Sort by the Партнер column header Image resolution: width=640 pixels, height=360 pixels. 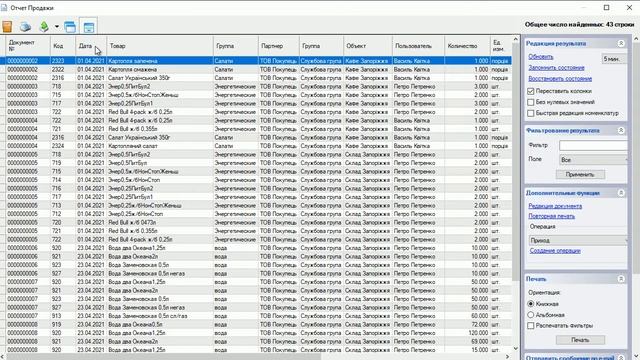coord(278,46)
